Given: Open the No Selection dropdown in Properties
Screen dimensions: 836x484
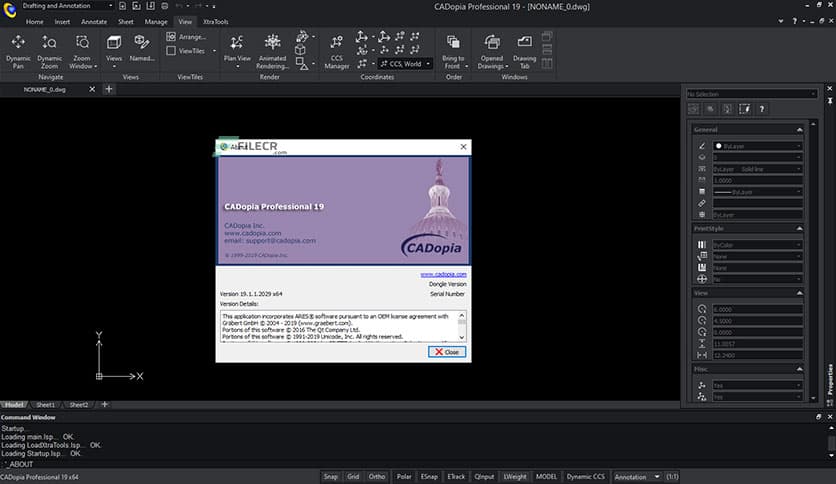Looking at the screenshot, I should [x=751, y=94].
